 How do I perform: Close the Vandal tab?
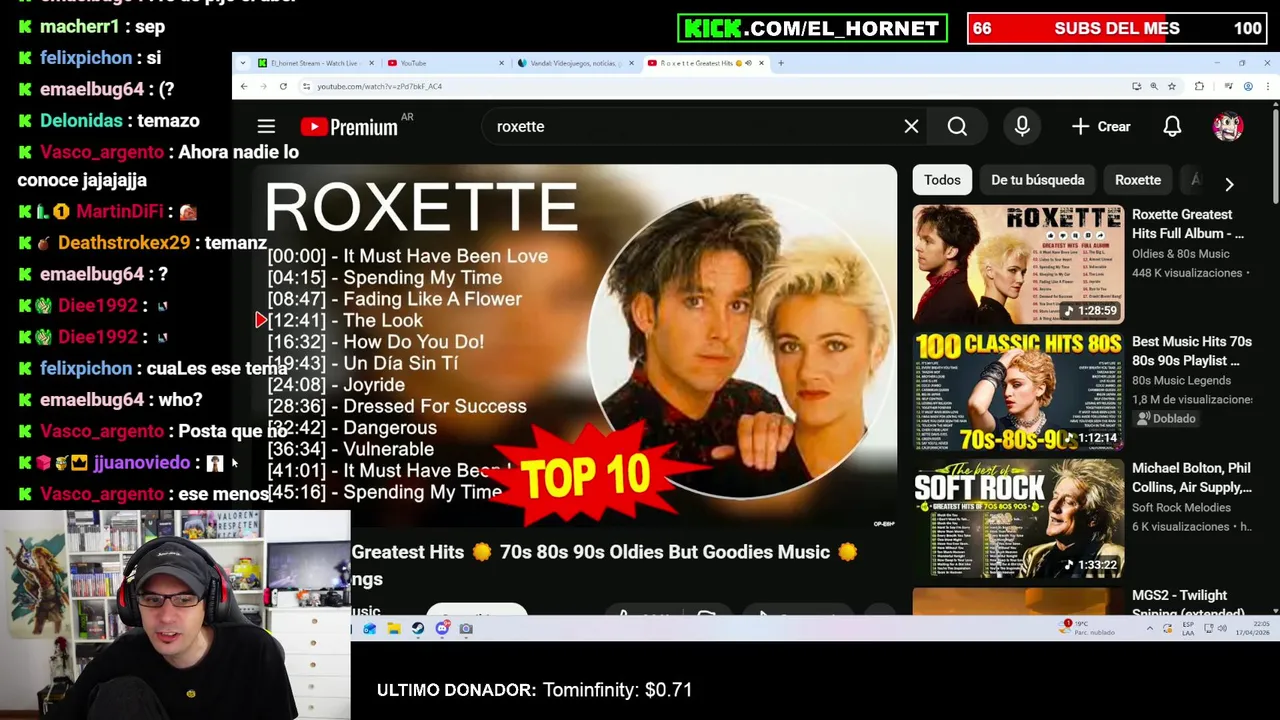tap(632, 63)
